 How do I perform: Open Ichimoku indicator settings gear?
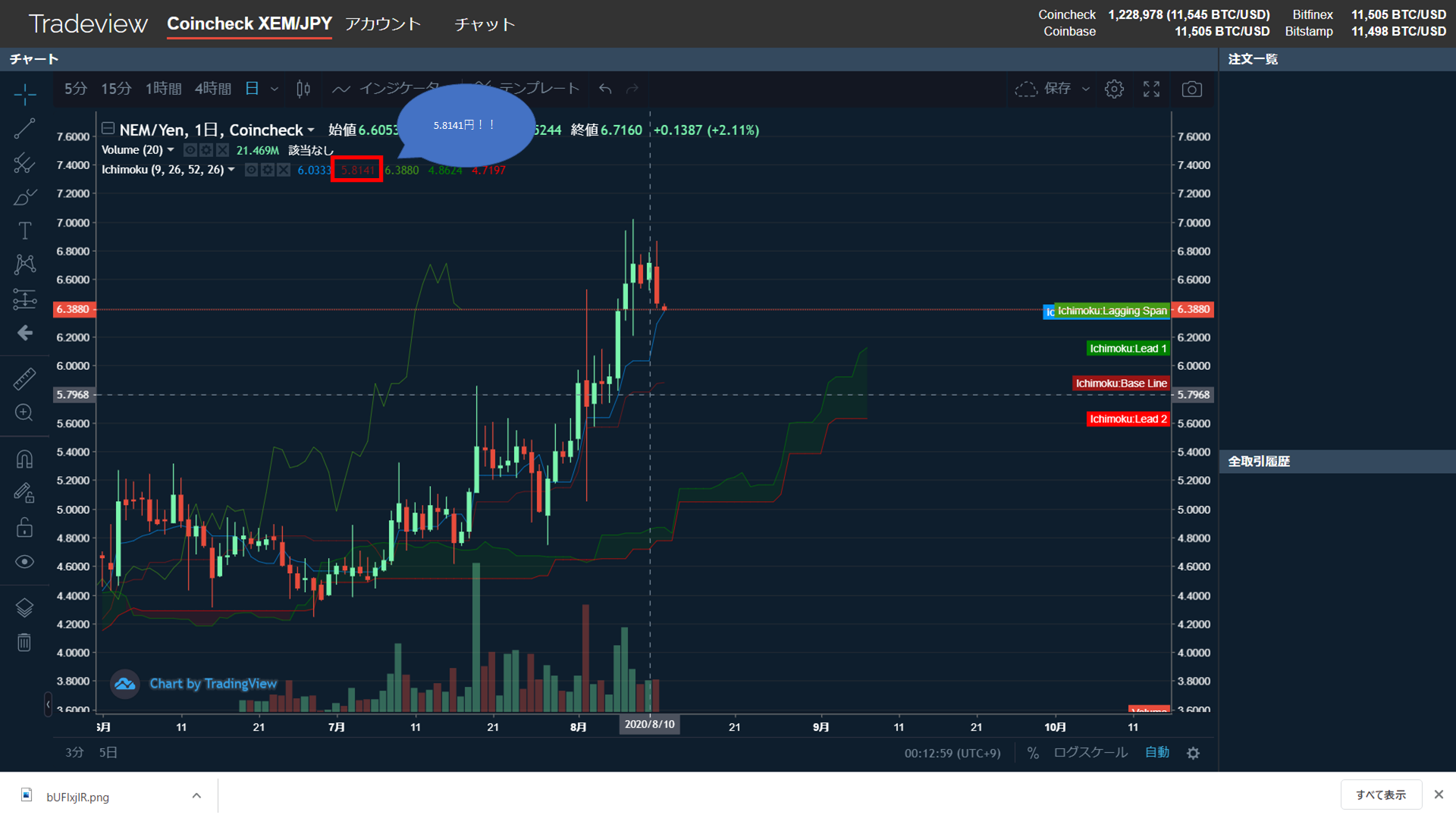[x=268, y=170]
